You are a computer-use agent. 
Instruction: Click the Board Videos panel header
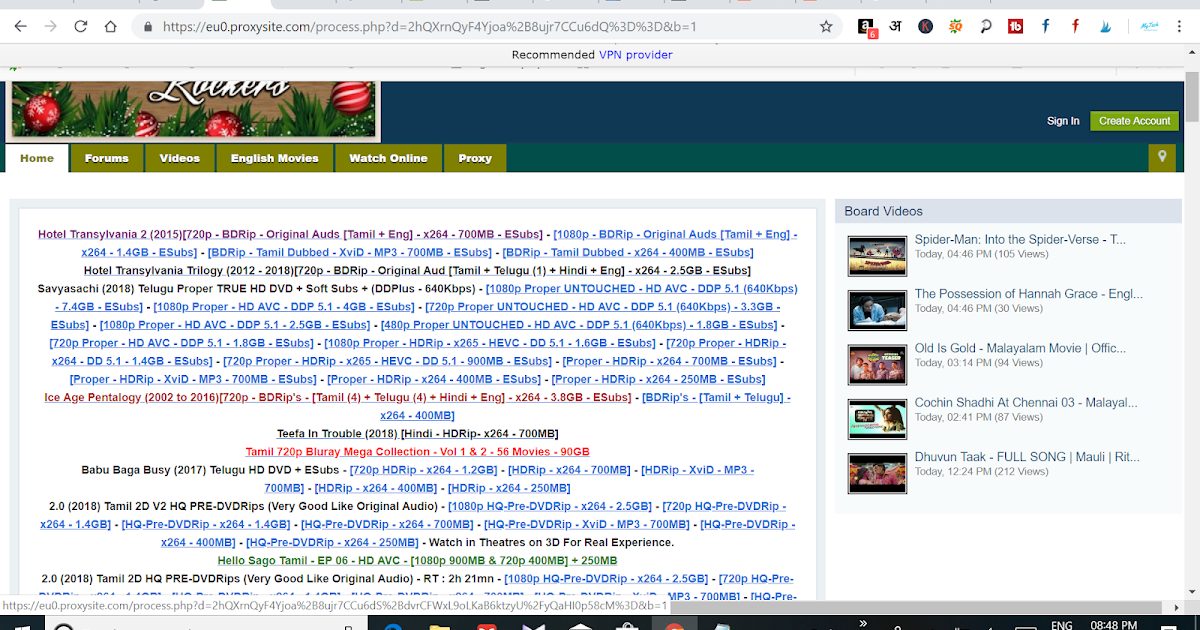(1008, 211)
